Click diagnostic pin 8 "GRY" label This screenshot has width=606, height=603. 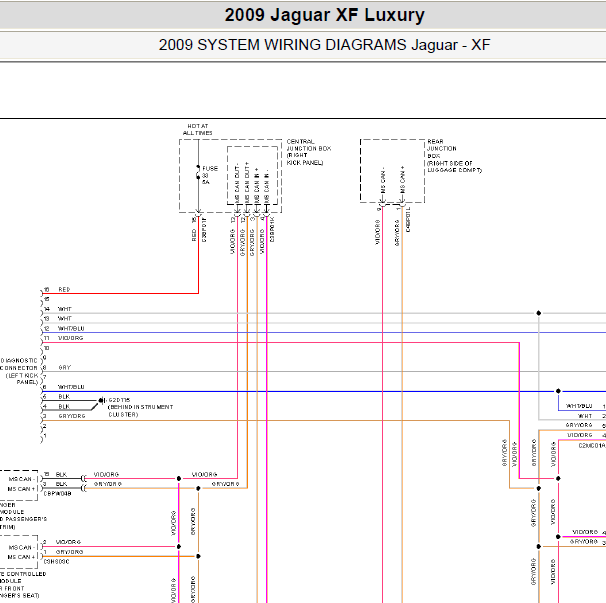(65, 368)
